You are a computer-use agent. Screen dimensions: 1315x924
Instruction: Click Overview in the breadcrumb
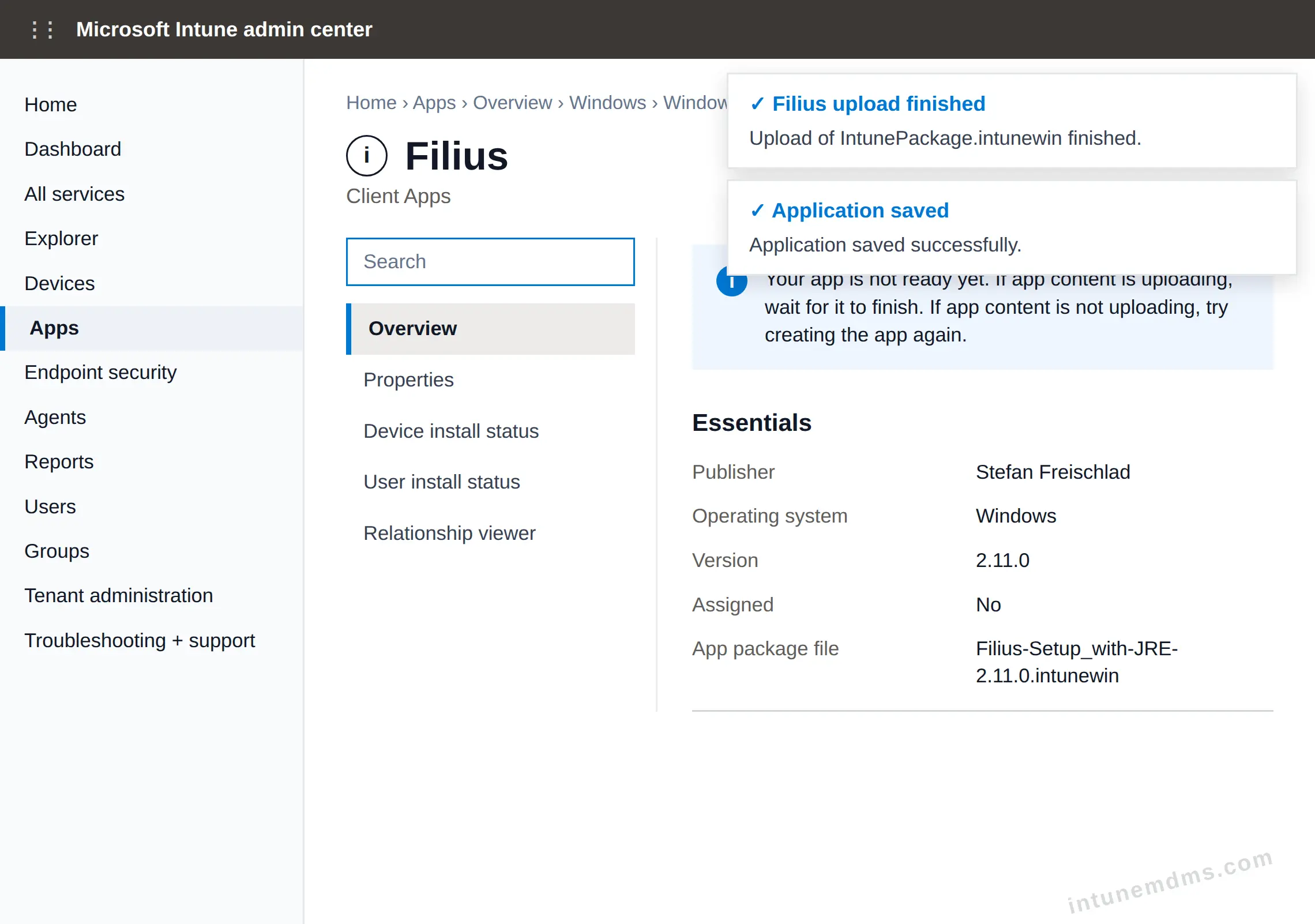tap(513, 102)
